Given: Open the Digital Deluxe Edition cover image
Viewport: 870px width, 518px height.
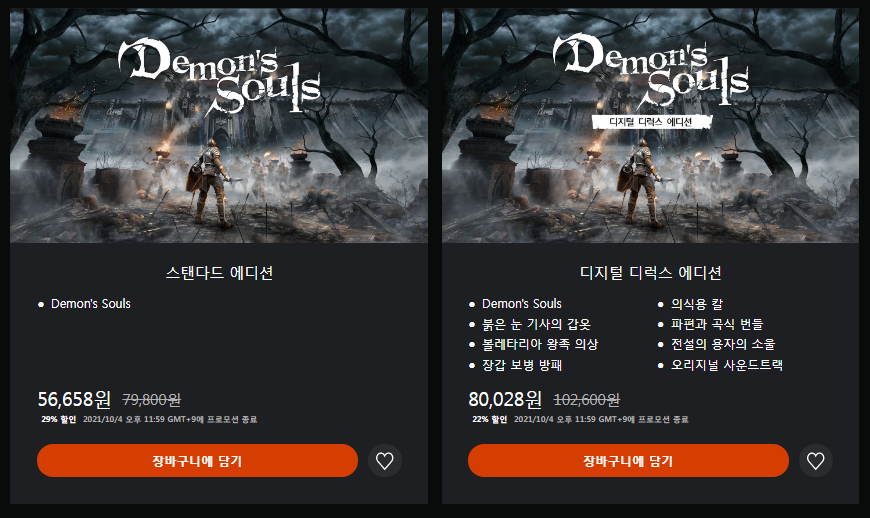Looking at the screenshot, I should tap(650, 125).
